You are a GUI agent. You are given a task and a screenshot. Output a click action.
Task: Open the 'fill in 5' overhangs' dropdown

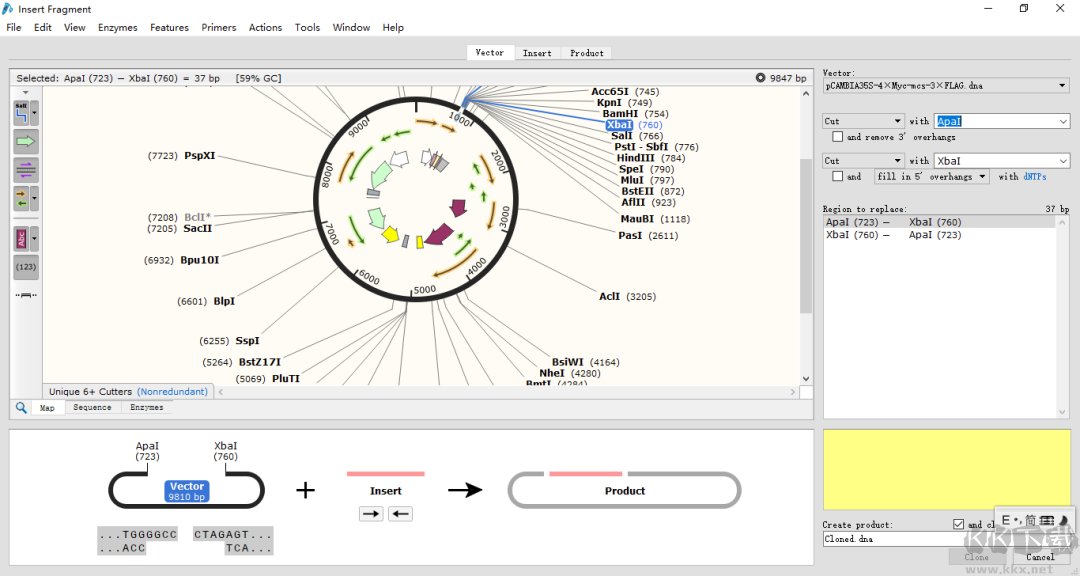[x=932, y=176]
